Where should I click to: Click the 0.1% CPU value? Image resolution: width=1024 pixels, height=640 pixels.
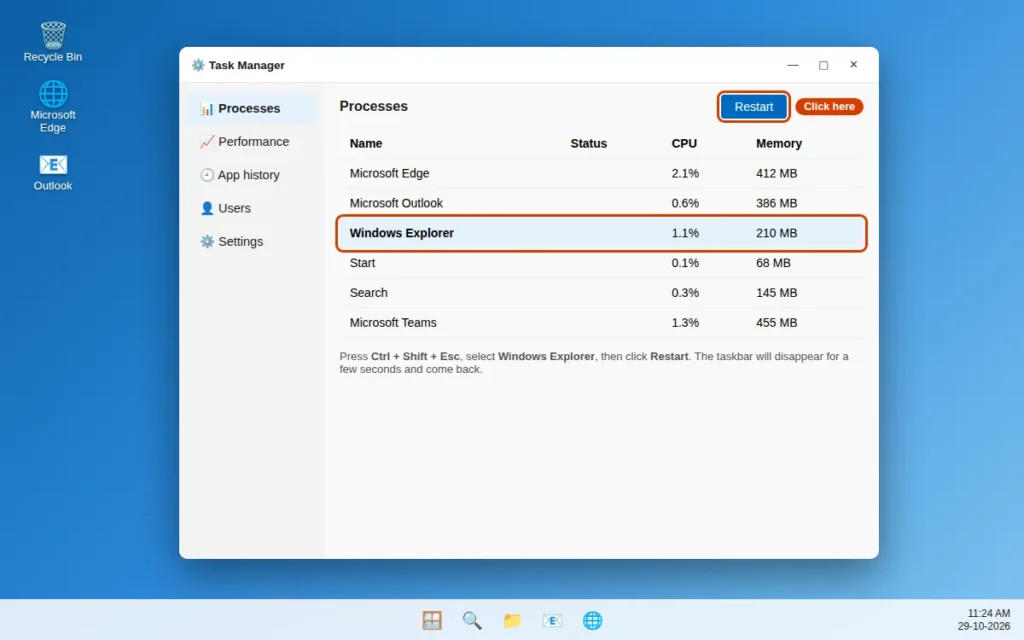(x=685, y=263)
